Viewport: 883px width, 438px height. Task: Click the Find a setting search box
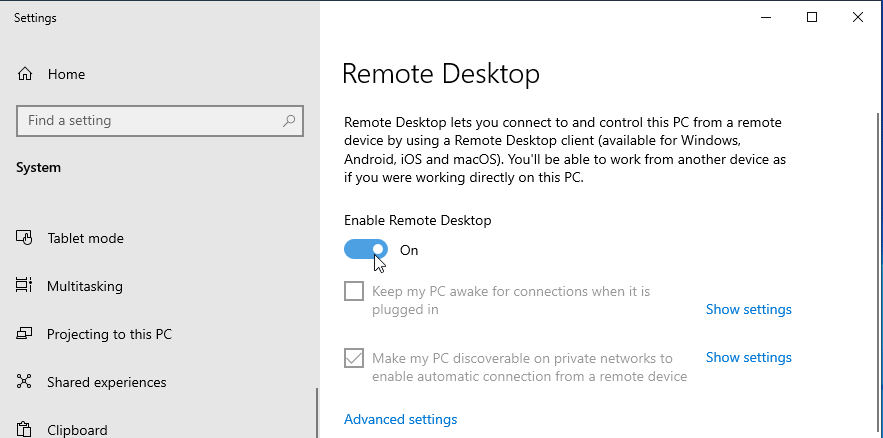(150, 121)
